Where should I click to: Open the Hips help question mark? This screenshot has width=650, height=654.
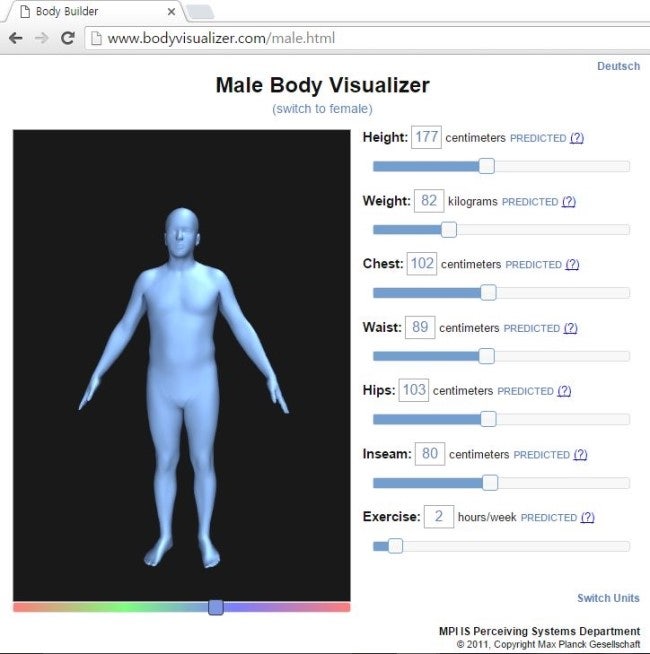tap(564, 391)
